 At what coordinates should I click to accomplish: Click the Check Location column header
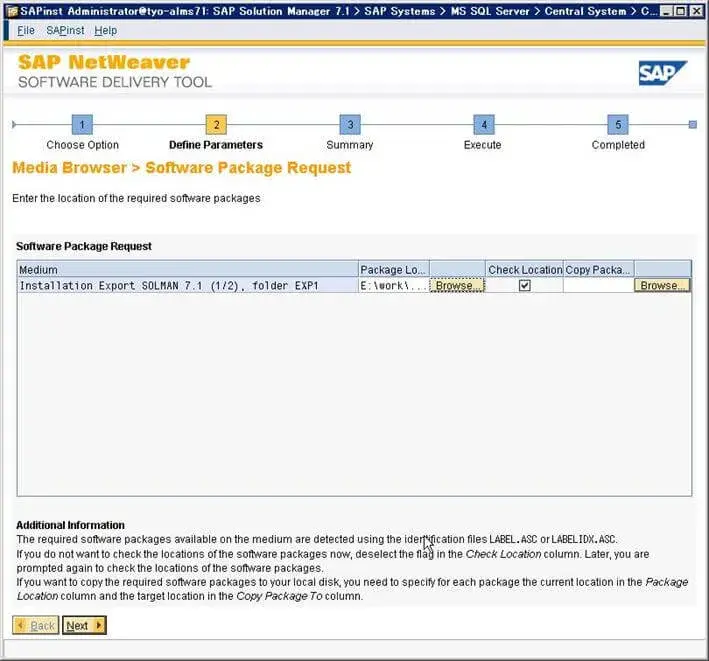[525, 269]
